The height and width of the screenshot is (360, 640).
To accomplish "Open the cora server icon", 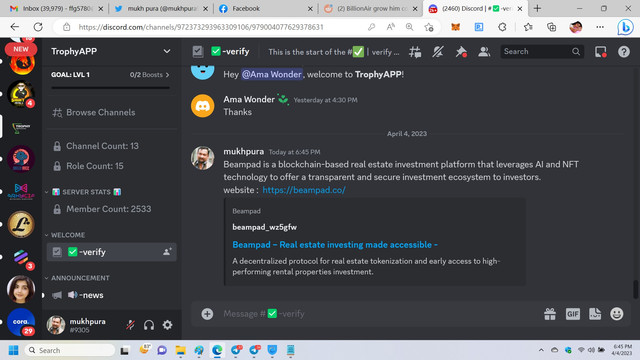I will coord(21,322).
